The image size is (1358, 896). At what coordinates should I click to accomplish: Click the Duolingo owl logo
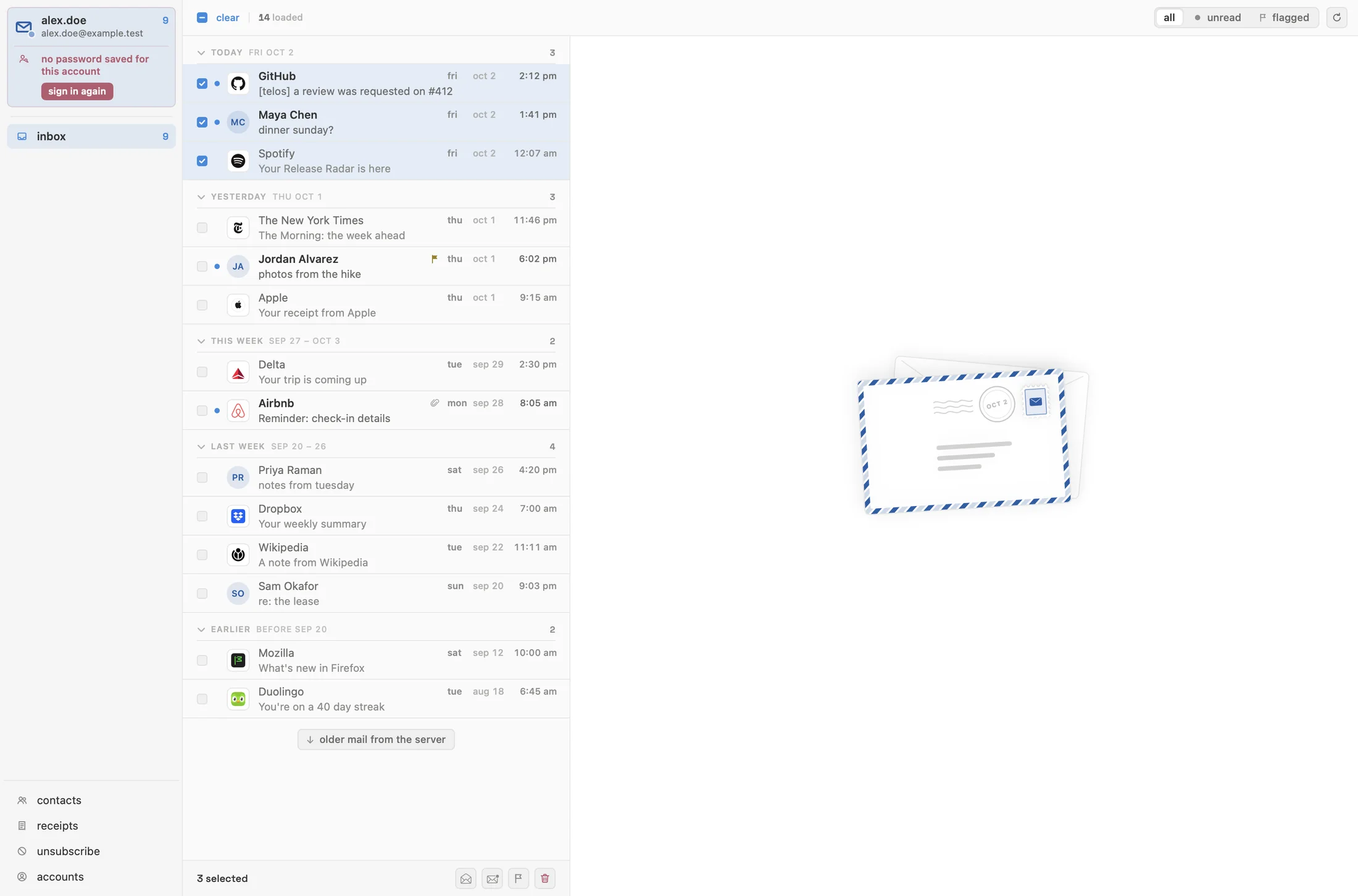click(x=238, y=699)
